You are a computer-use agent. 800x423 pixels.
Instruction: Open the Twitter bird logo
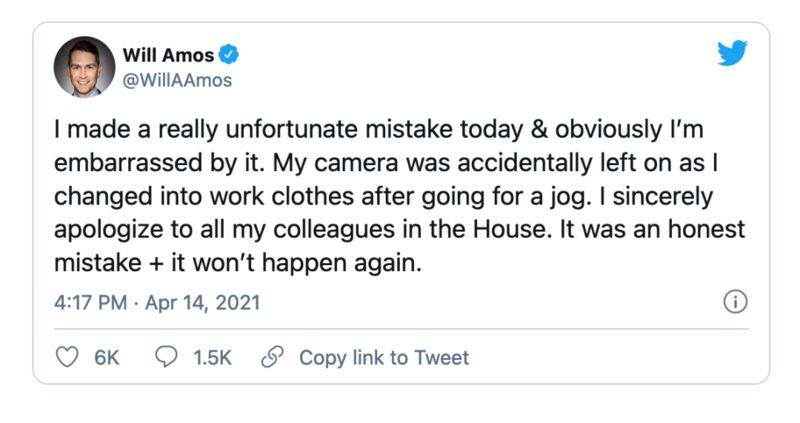732,53
